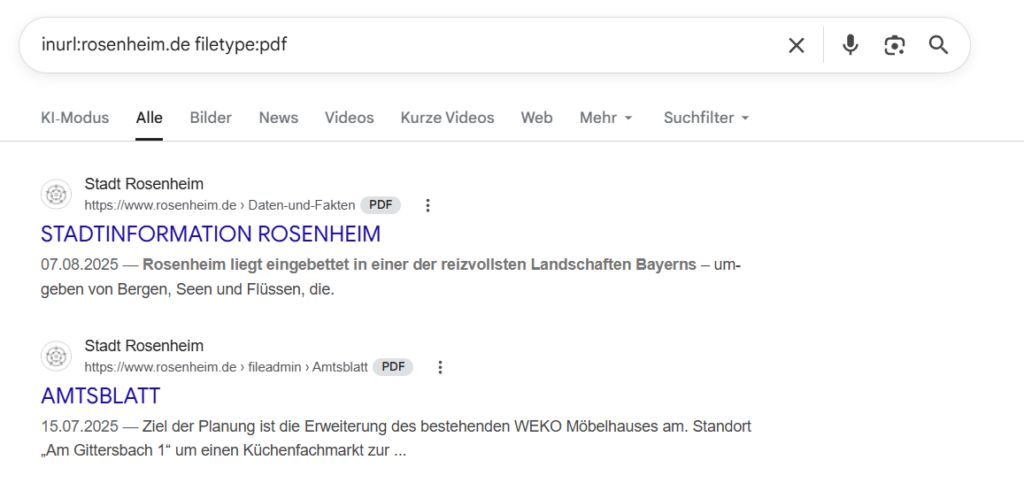The image size is (1024, 483).
Task: Switch to the KI-Modus tab
Action: 75,118
